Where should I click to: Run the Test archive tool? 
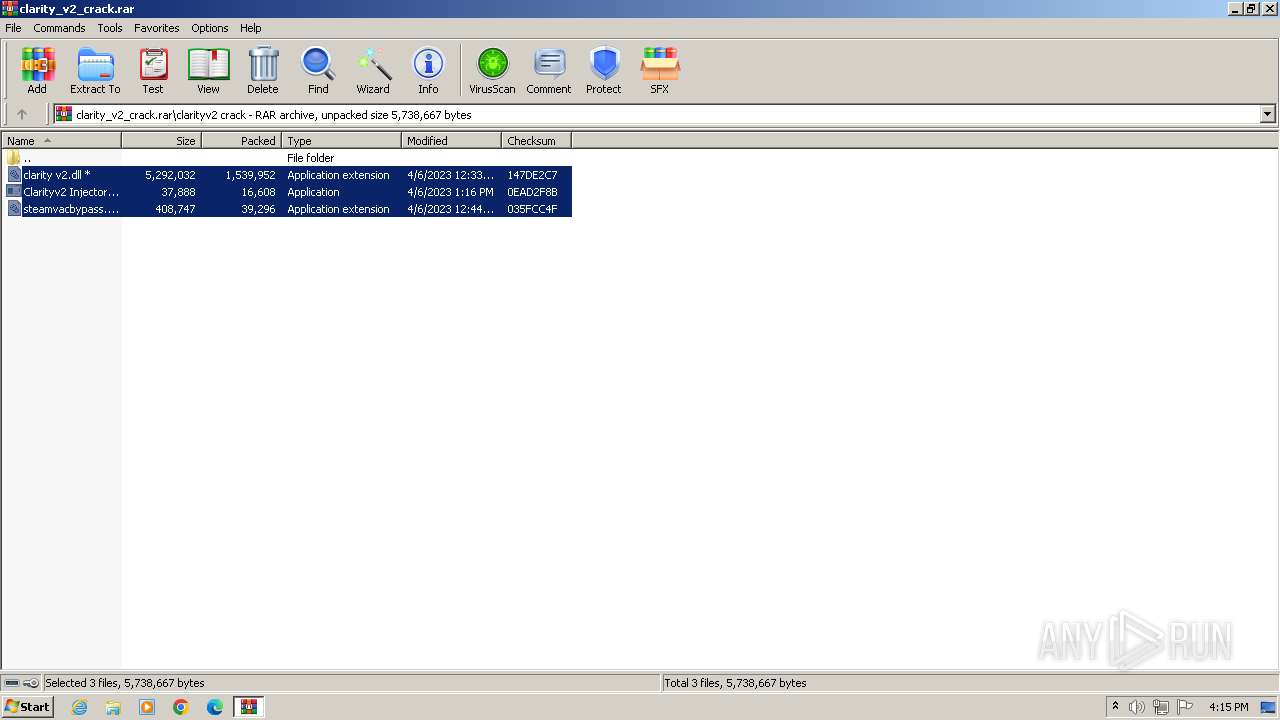point(153,70)
